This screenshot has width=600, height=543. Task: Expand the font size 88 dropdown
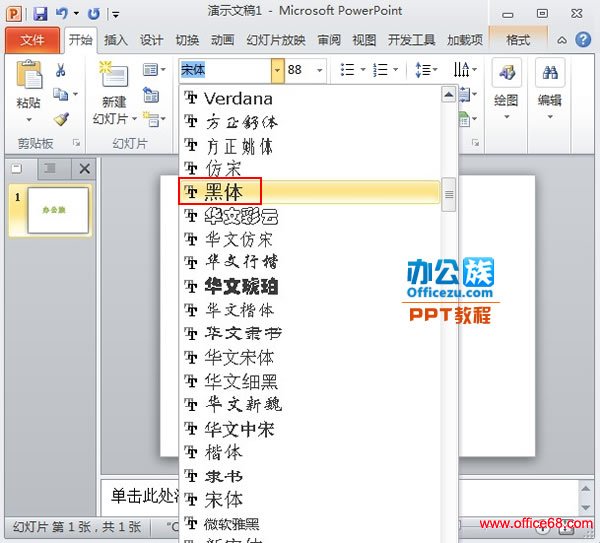pyautogui.click(x=319, y=70)
